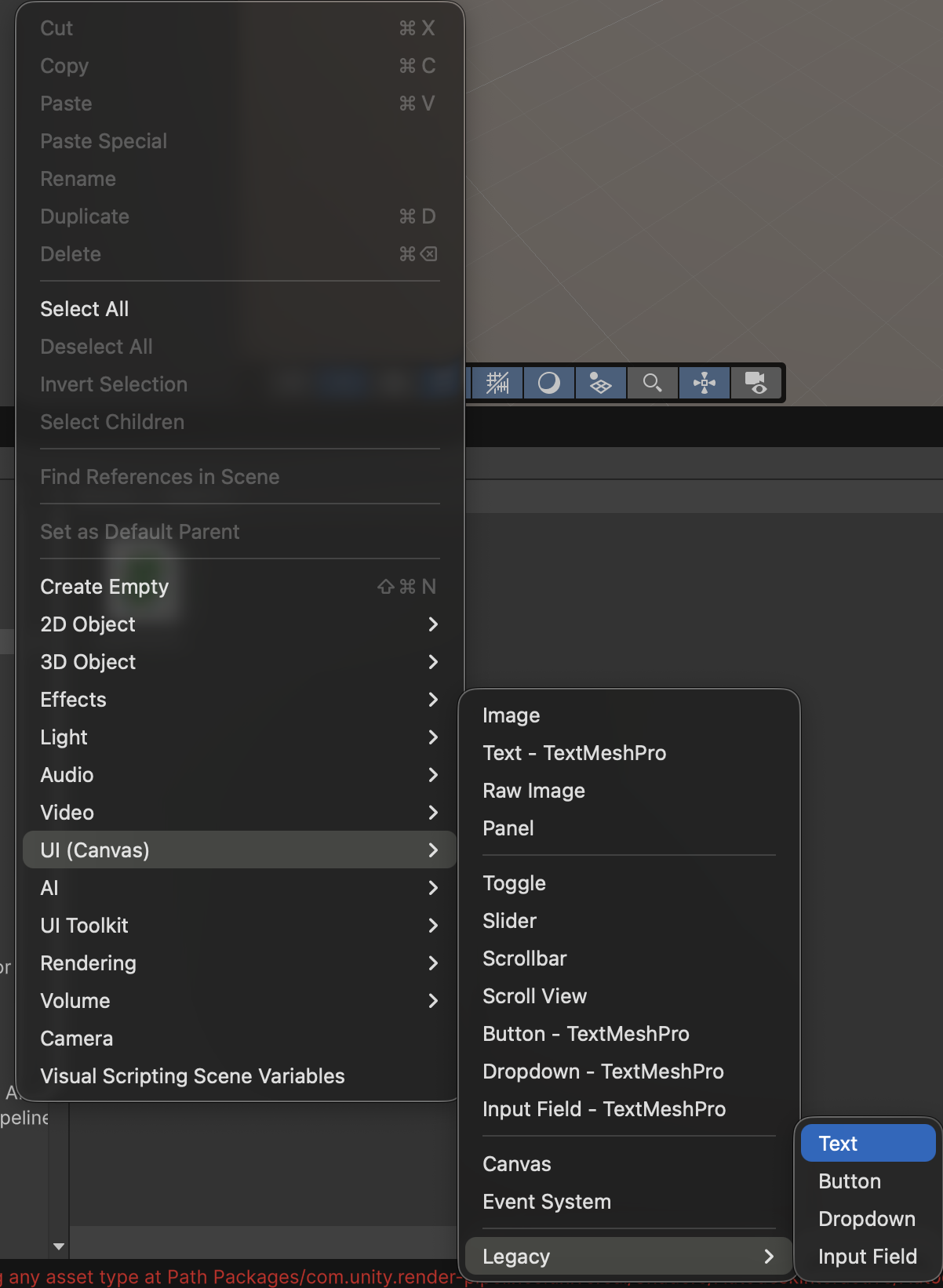Create a UI Image element
Image resolution: width=943 pixels, height=1288 pixels.
click(x=628, y=715)
